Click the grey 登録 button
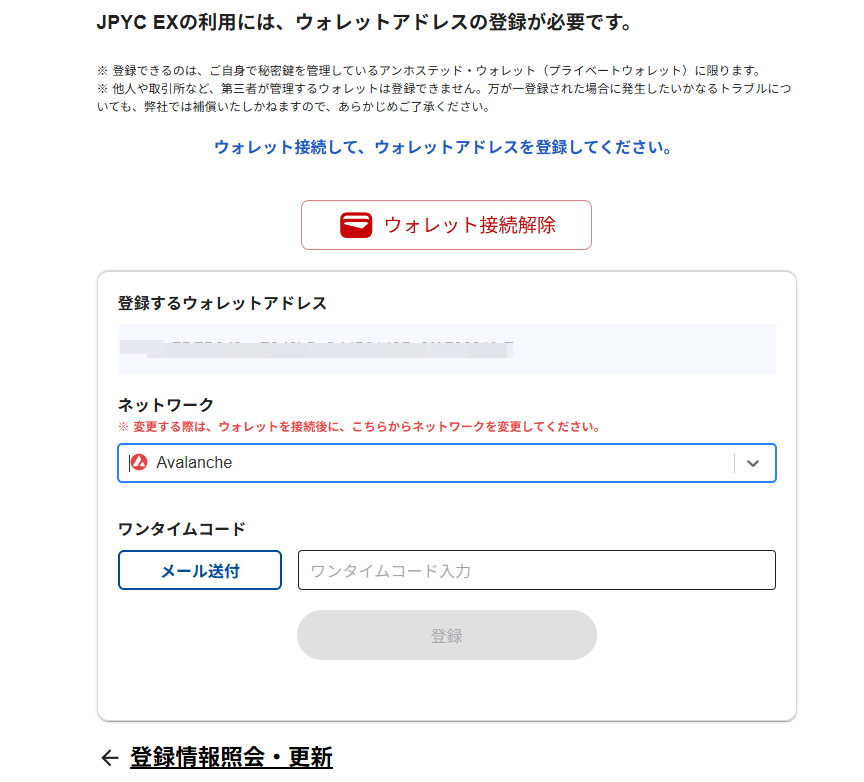This screenshot has width=864, height=782. pos(446,635)
